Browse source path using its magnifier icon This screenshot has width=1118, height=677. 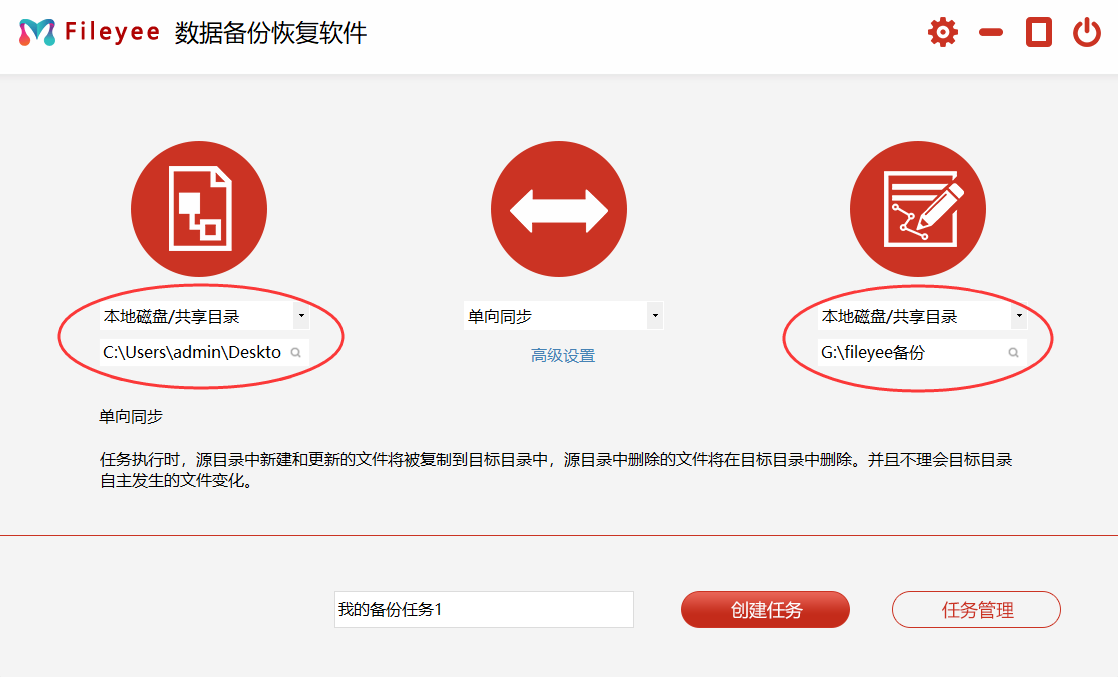pyautogui.click(x=296, y=353)
